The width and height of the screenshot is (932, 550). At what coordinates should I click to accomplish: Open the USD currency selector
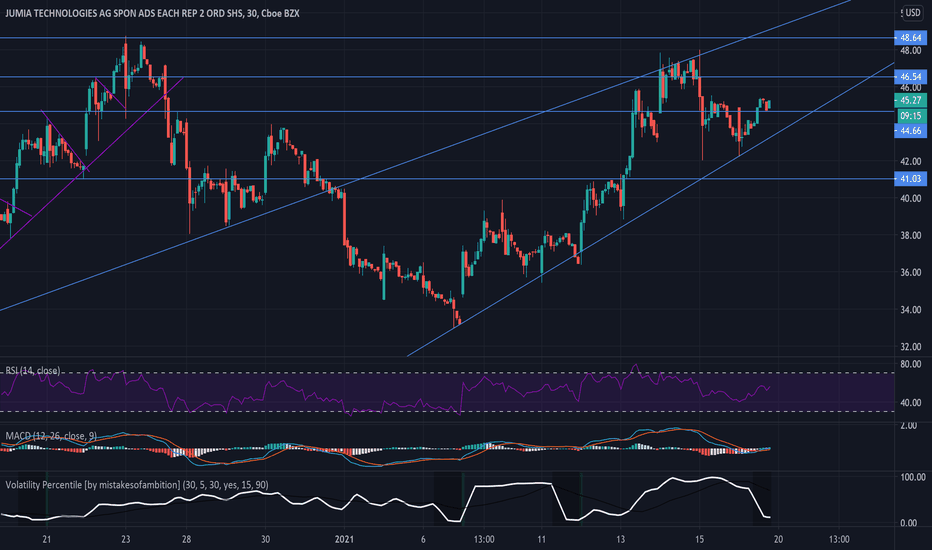tap(912, 12)
